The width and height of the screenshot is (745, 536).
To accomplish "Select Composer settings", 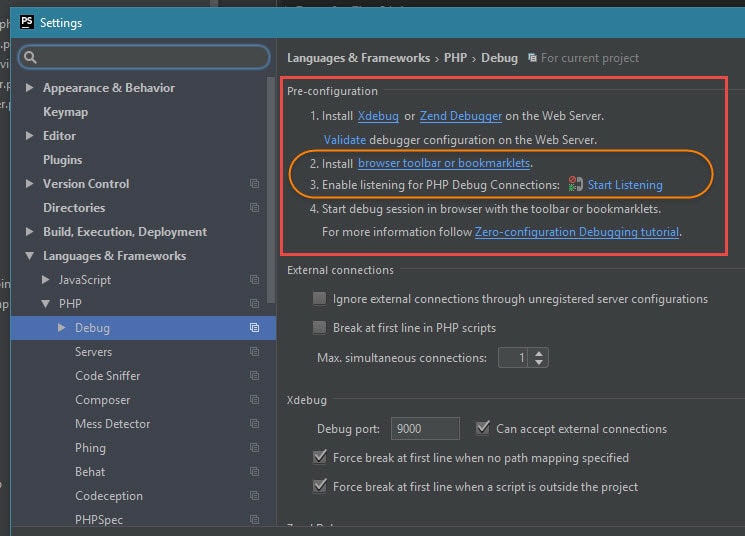I will click(x=103, y=400).
